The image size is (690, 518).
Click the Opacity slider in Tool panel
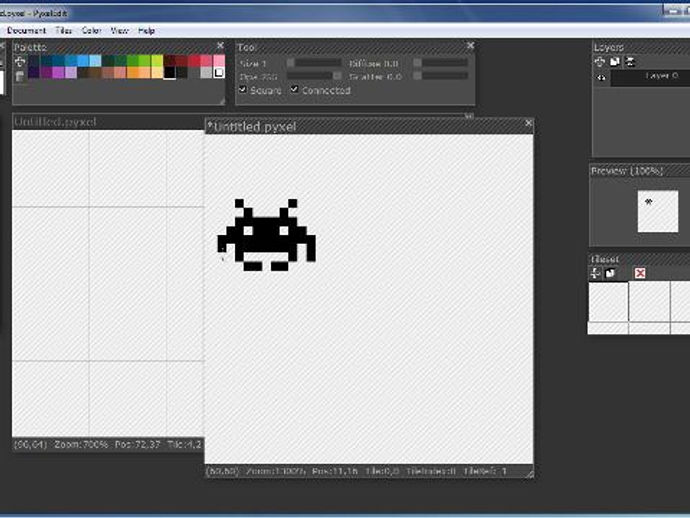314,76
